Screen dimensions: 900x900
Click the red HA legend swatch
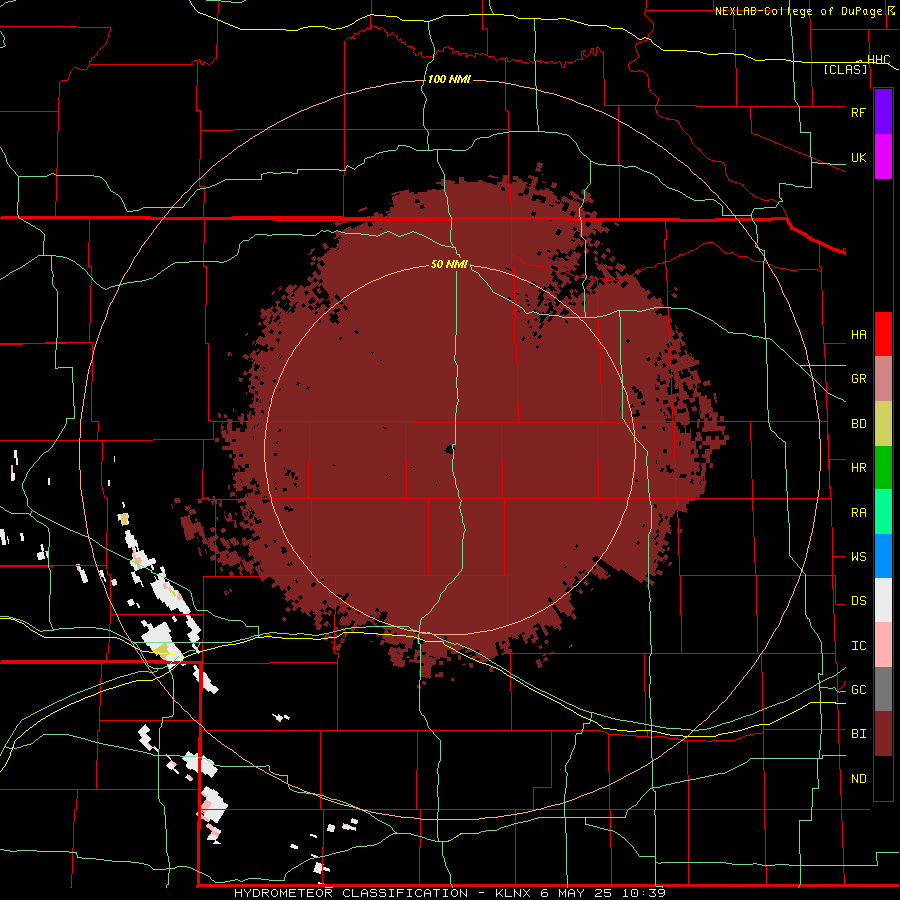point(883,334)
